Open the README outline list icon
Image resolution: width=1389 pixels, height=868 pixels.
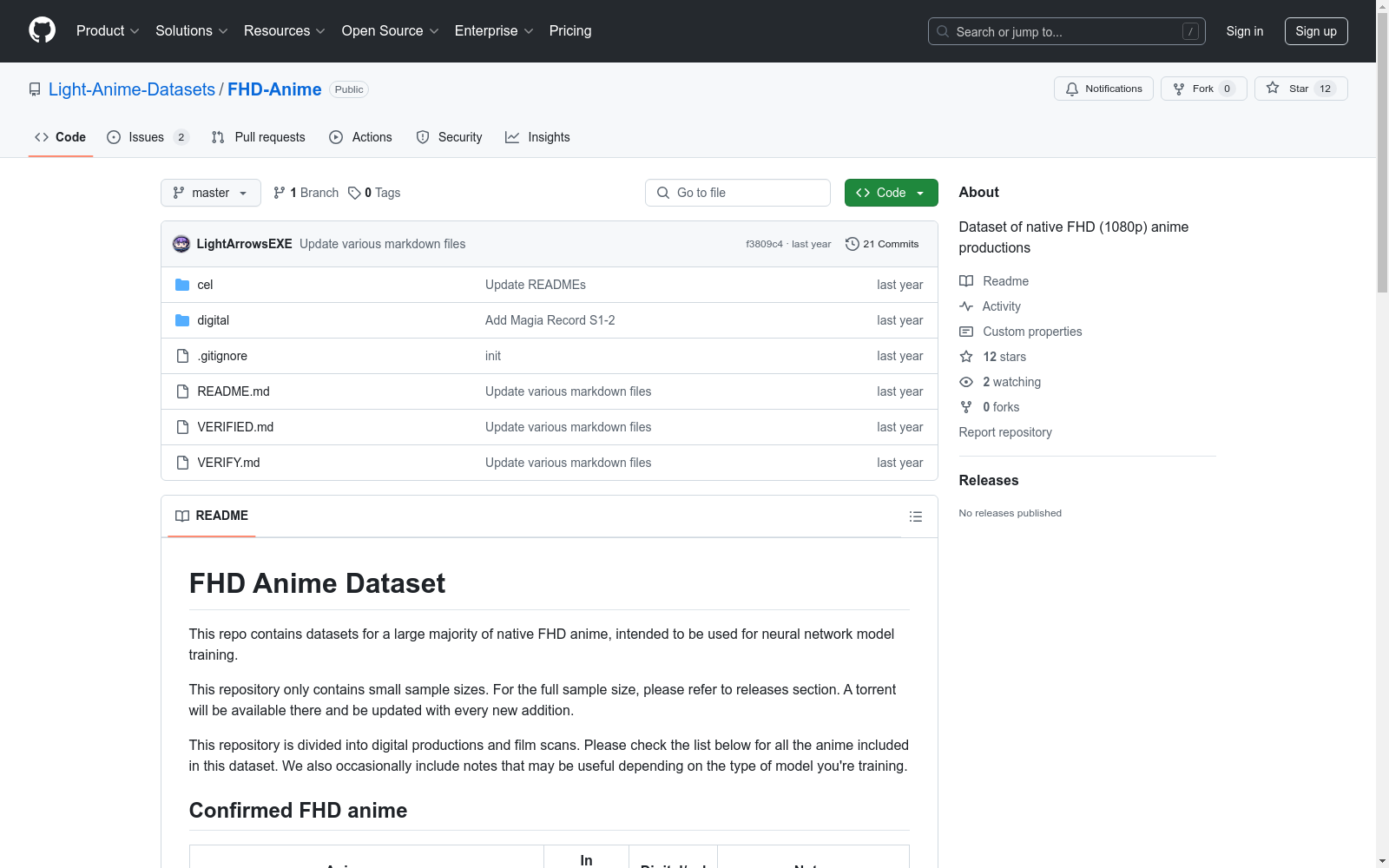(x=915, y=516)
